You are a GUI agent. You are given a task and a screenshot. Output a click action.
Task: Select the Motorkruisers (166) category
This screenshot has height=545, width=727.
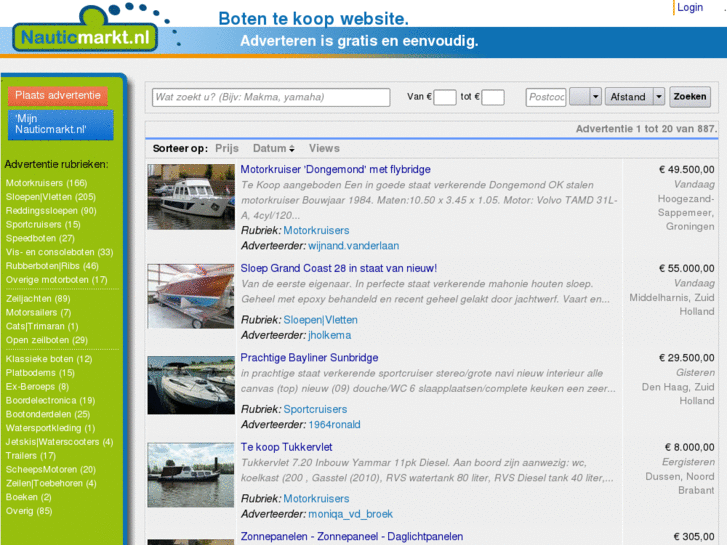tap(46, 183)
